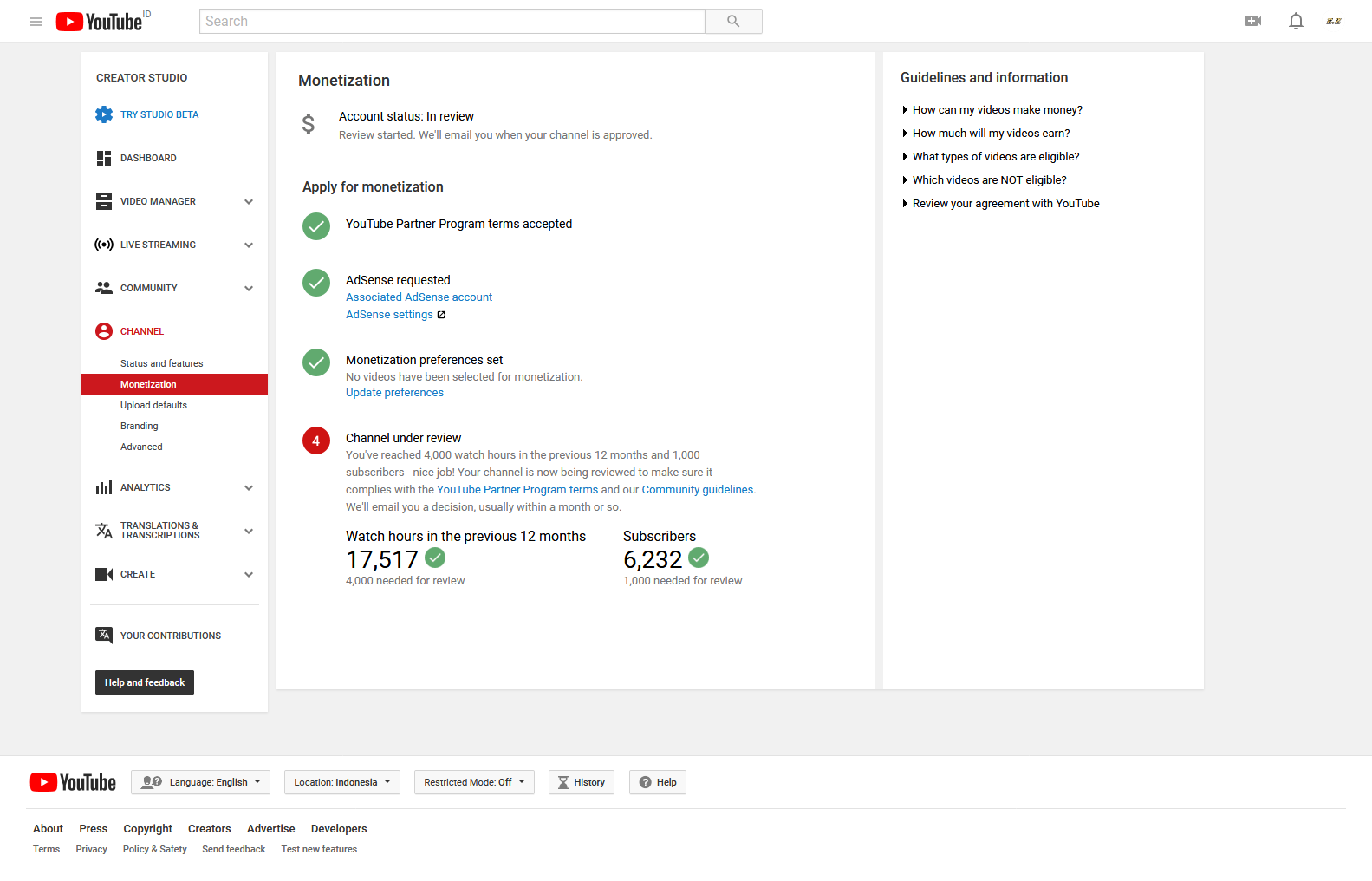Click the dollar sign account status icon
This screenshot has width=1372, height=881.
[309, 124]
